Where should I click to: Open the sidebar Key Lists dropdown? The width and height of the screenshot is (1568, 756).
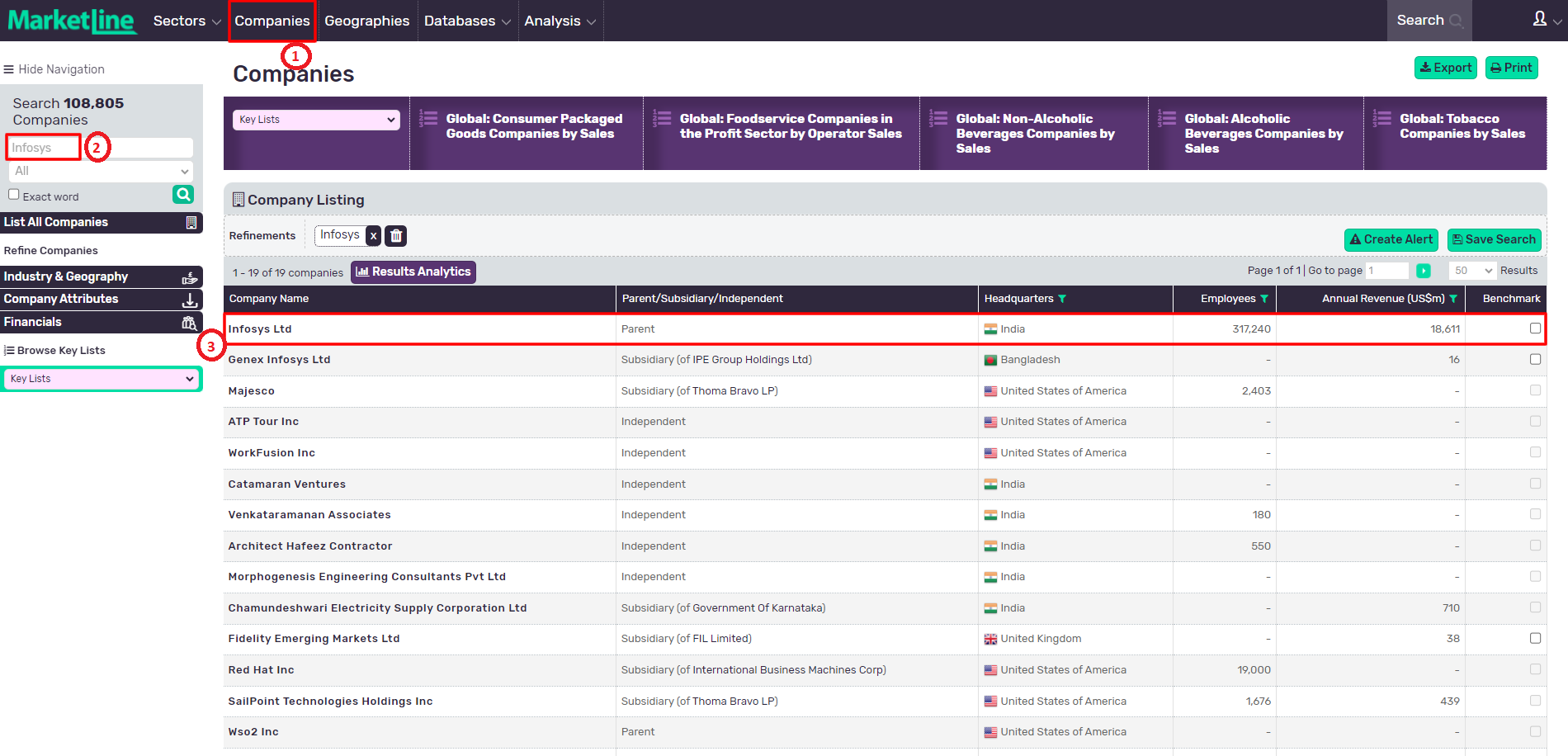[102, 379]
